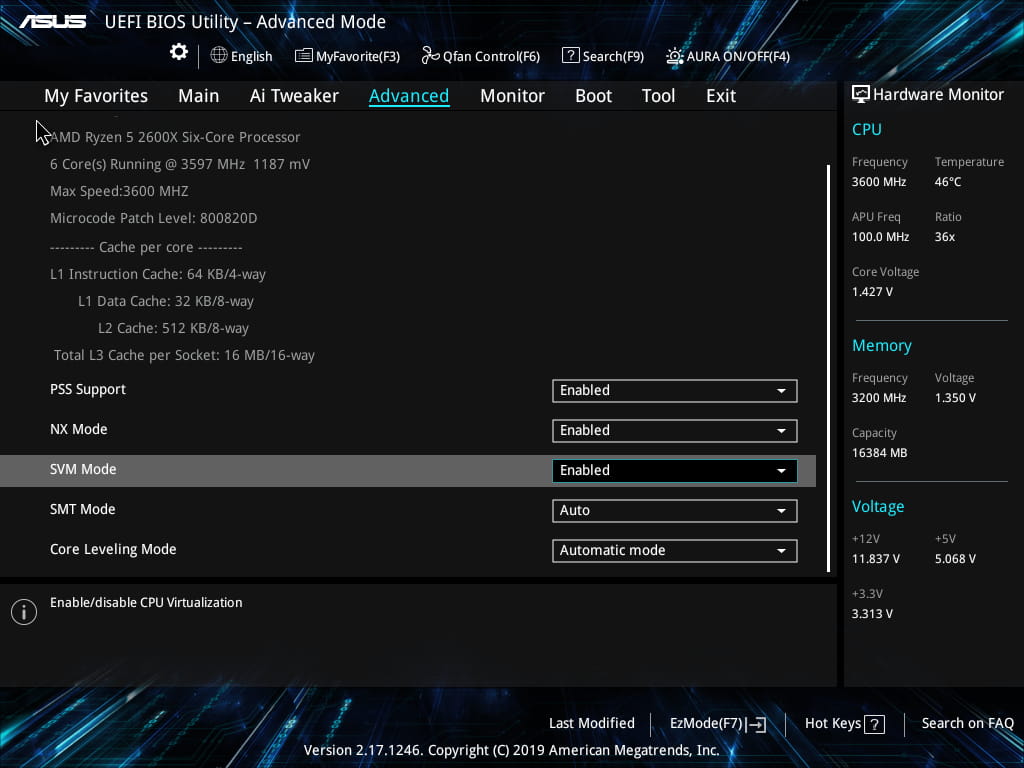Screen dimensions: 1024x768
Task: Click Enable/disable CPU Virtualization help text
Action: coord(146,603)
